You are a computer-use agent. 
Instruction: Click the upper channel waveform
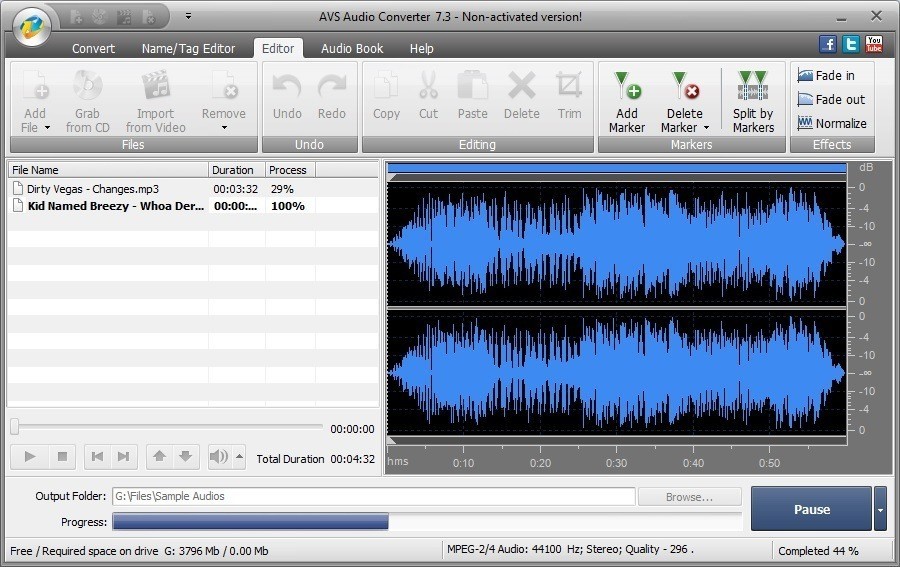click(616, 244)
